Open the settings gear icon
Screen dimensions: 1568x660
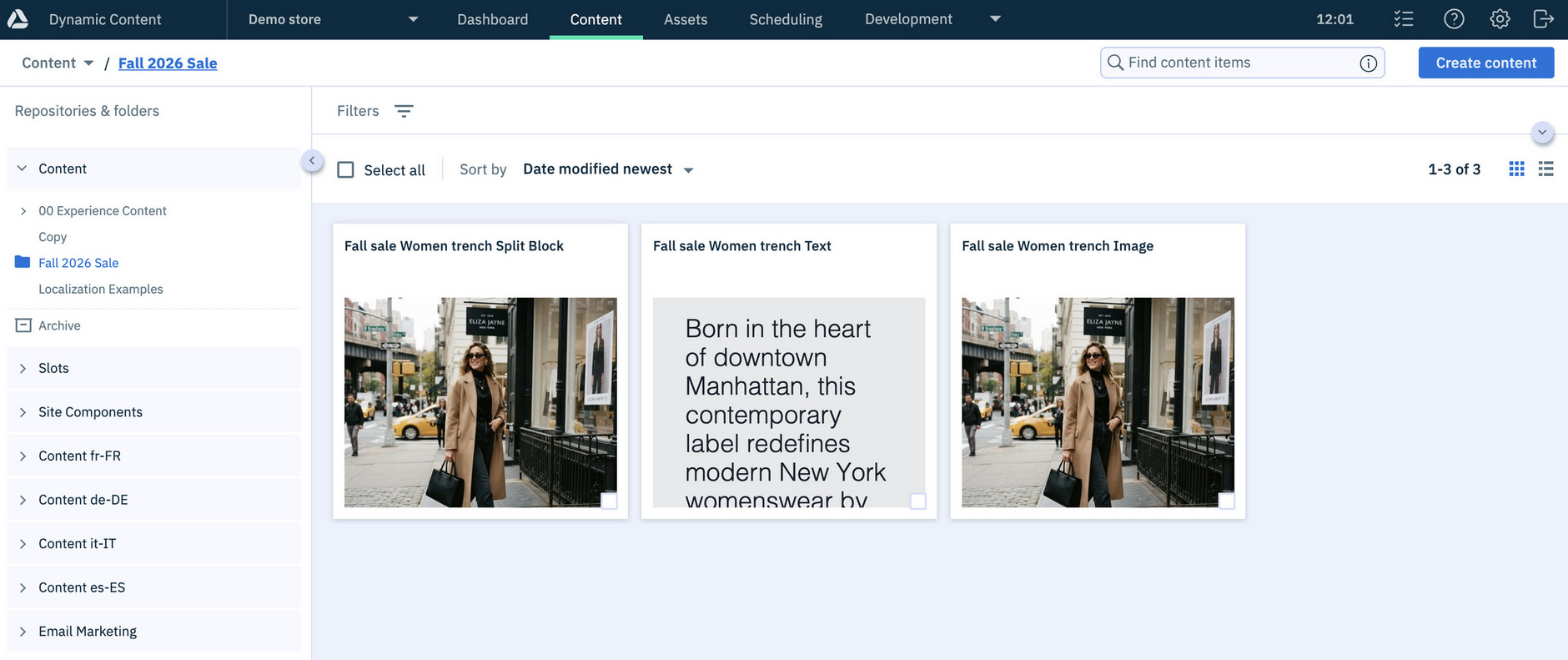tap(1500, 19)
